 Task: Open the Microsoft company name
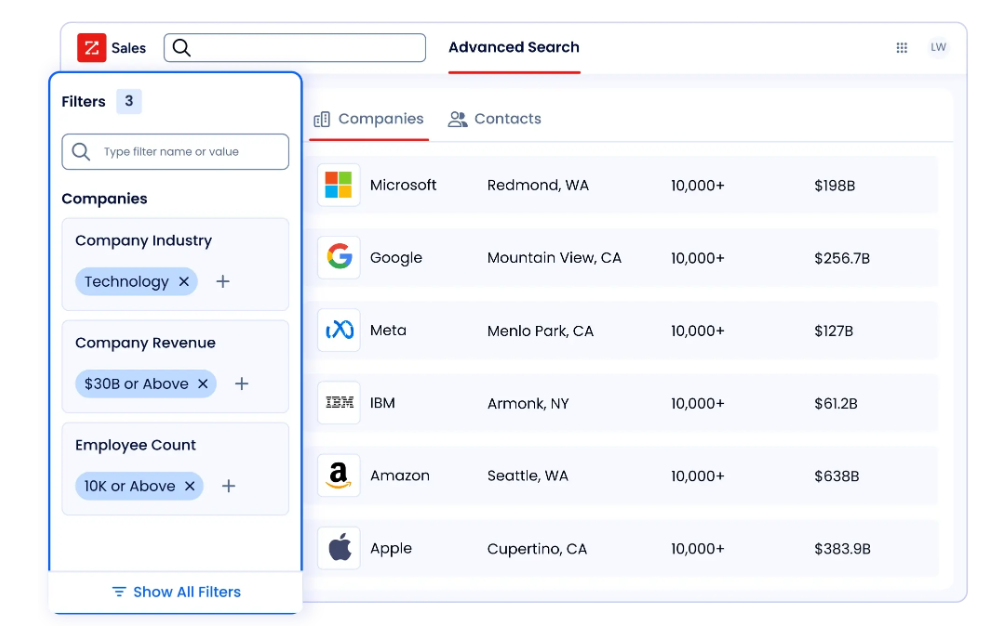(x=403, y=185)
